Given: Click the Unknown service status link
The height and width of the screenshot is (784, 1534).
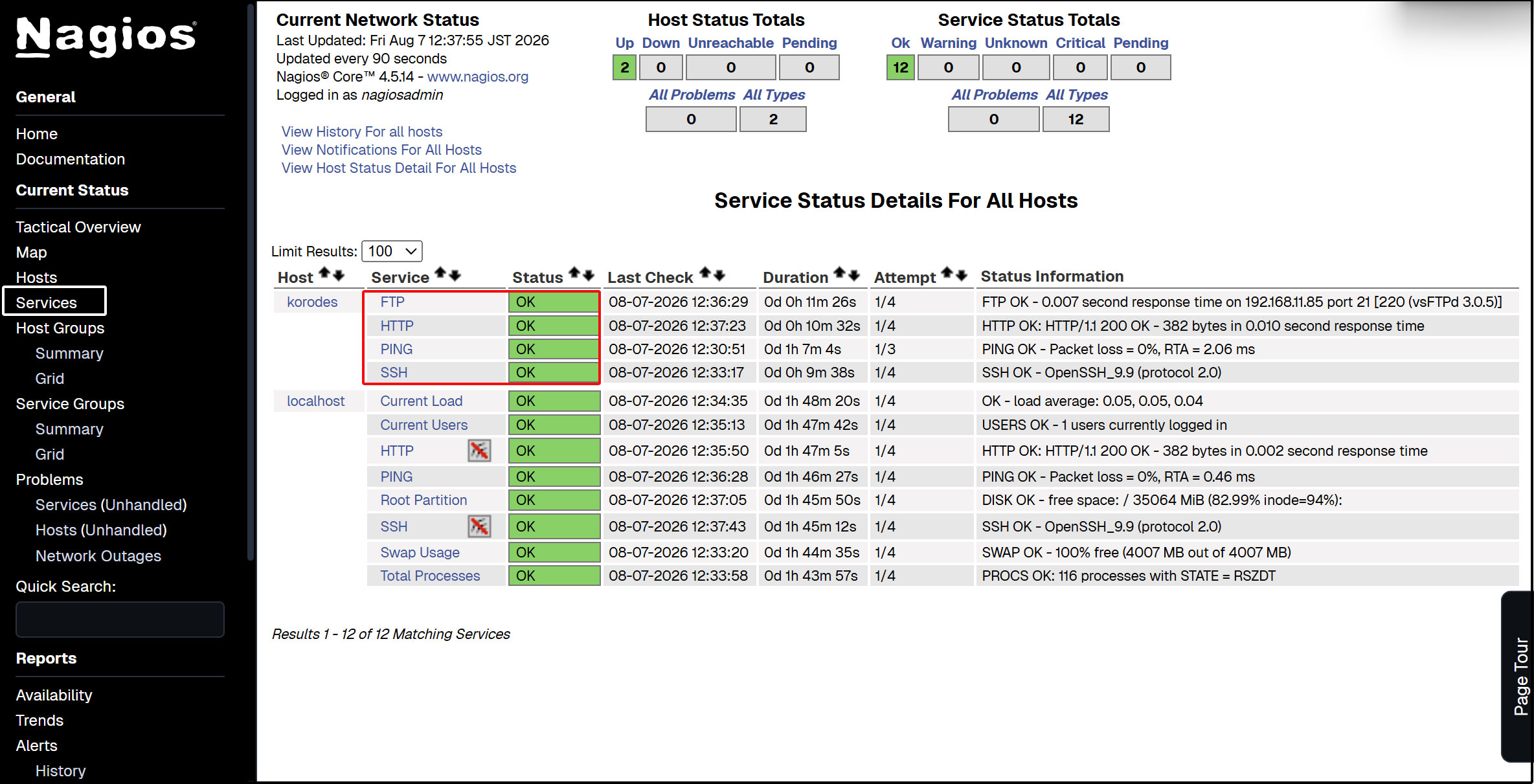Looking at the screenshot, I should point(1016,43).
